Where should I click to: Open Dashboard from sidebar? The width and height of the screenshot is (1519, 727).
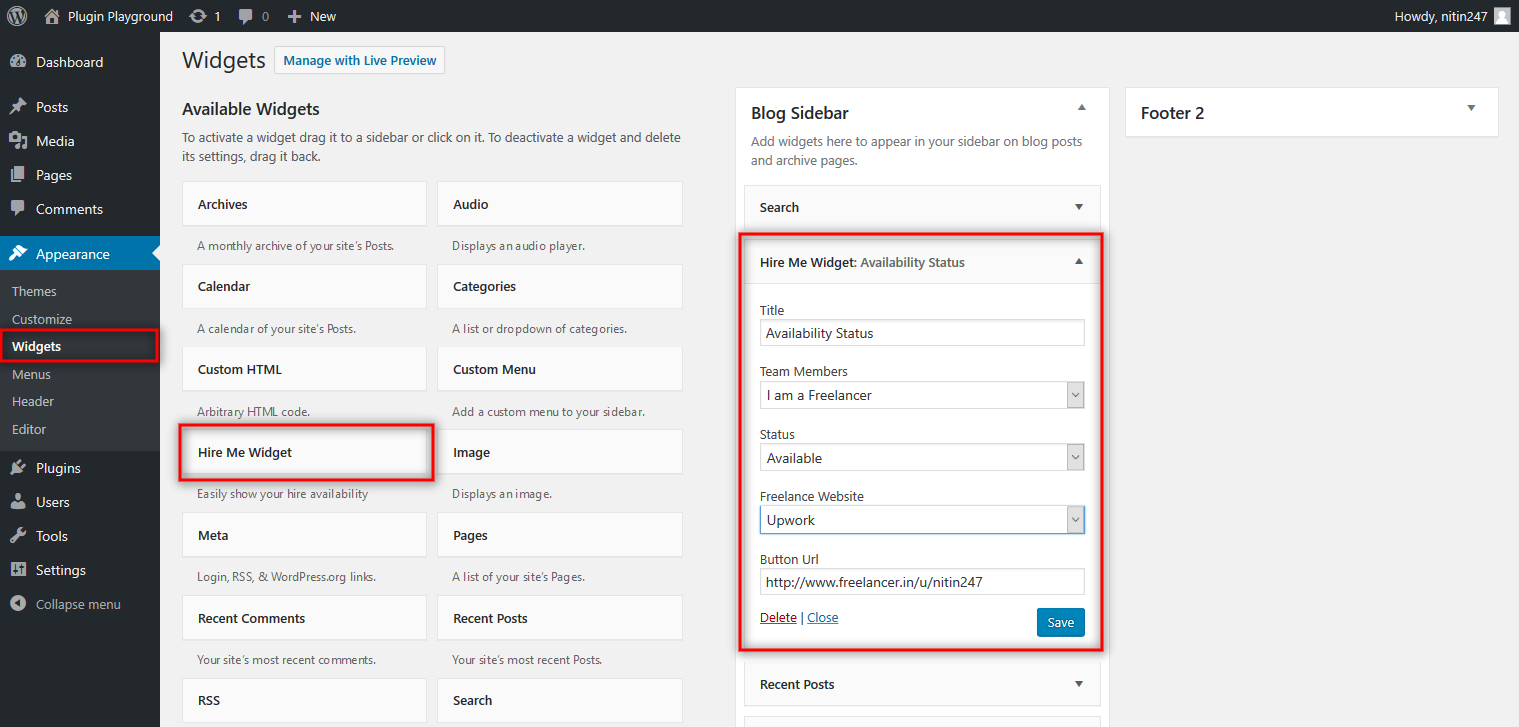coord(69,62)
